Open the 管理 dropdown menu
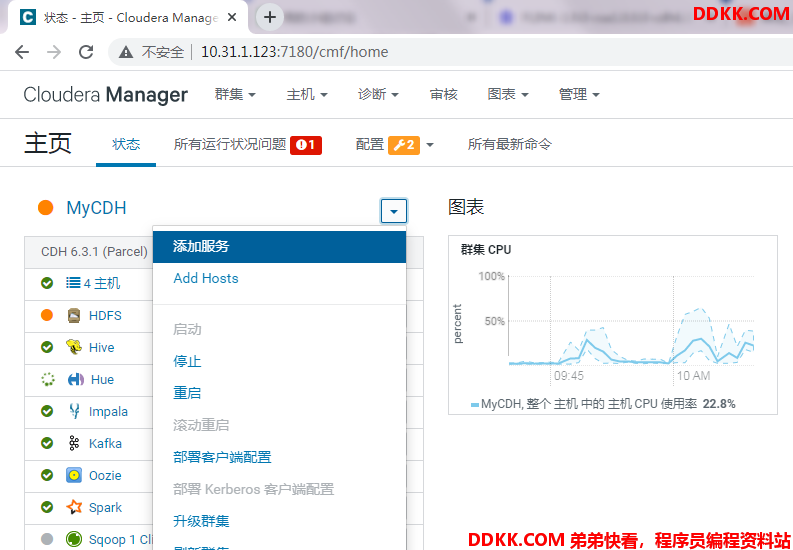The height and width of the screenshot is (550, 793). pyautogui.click(x=579, y=95)
